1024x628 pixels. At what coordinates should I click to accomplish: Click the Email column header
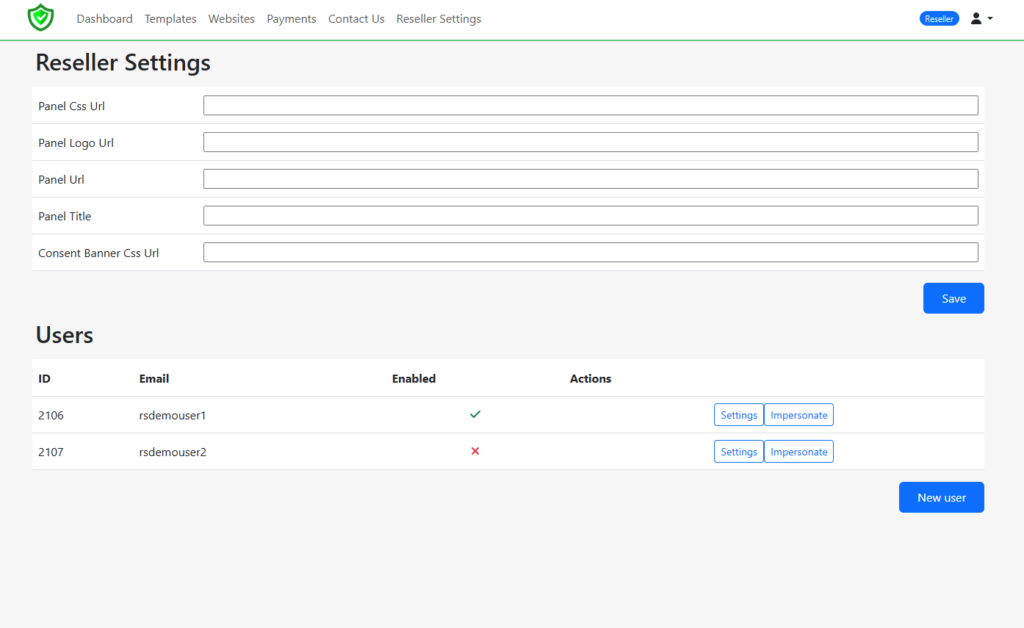coord(154,379)
